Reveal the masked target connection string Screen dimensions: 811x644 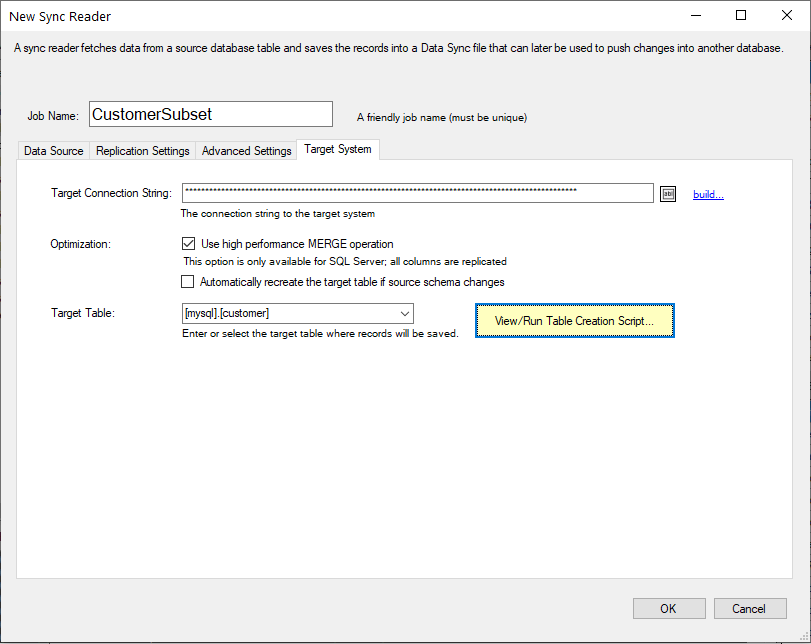pyautogui.click(x=669, y=194)
